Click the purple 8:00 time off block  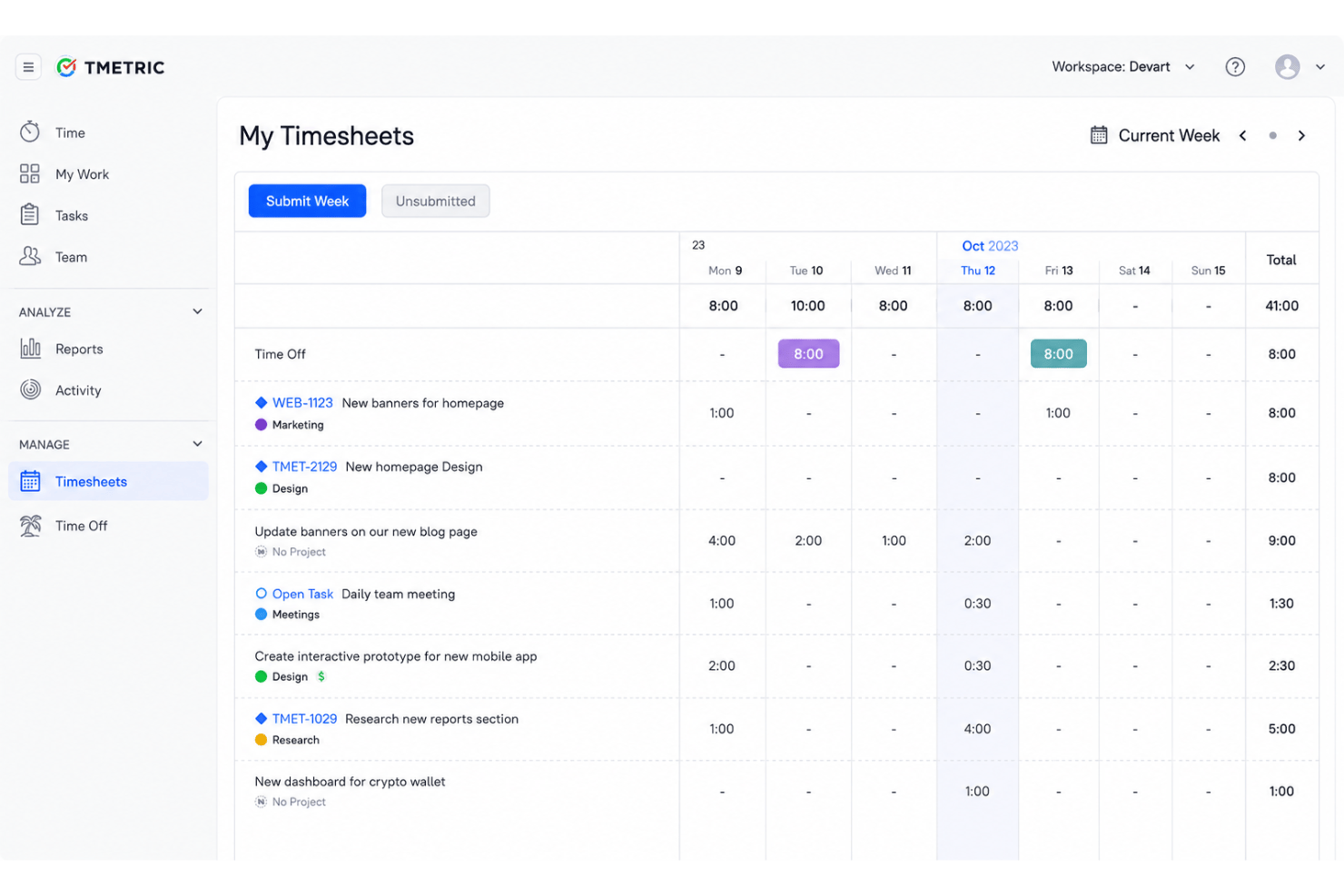[x=808, y=354]
